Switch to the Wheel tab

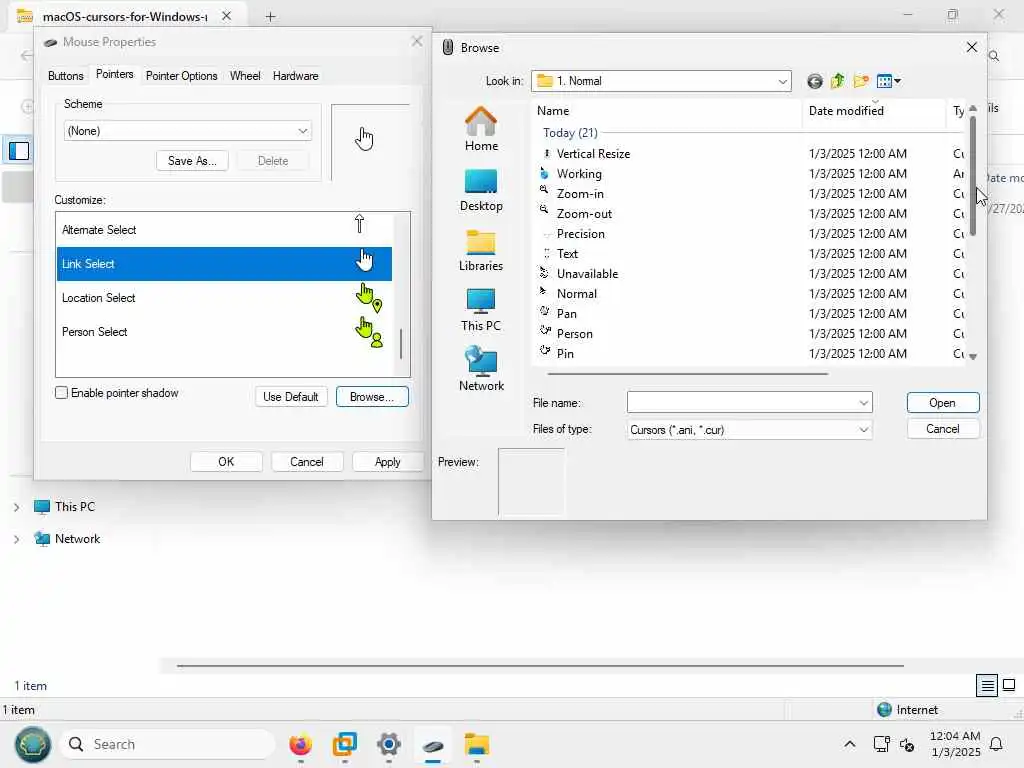point(245,76)
